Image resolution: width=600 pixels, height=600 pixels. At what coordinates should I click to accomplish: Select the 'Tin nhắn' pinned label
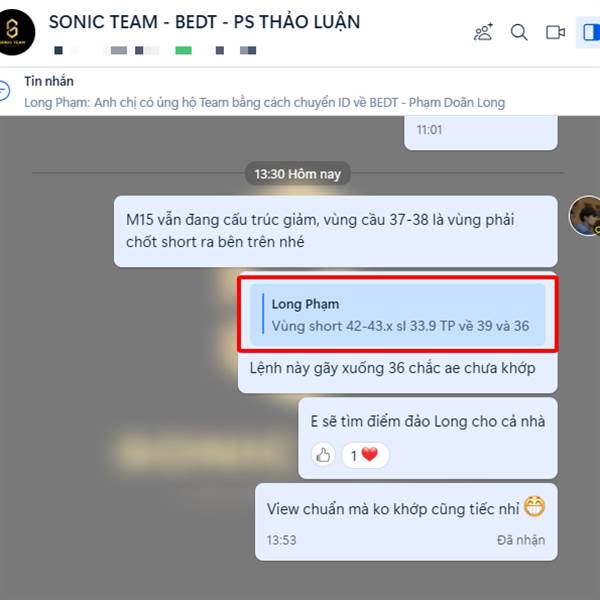click(49, 81)
